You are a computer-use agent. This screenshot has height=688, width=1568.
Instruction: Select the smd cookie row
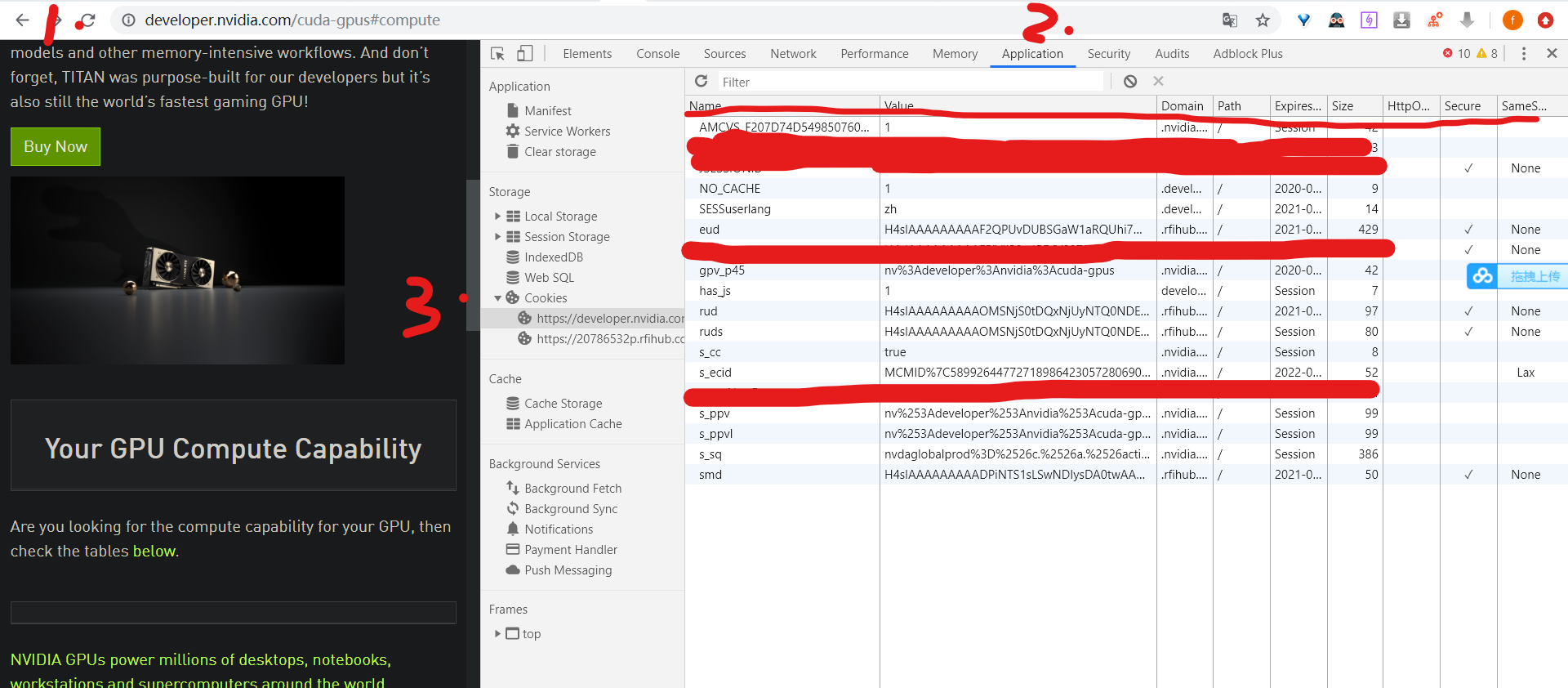[1125, 475]
